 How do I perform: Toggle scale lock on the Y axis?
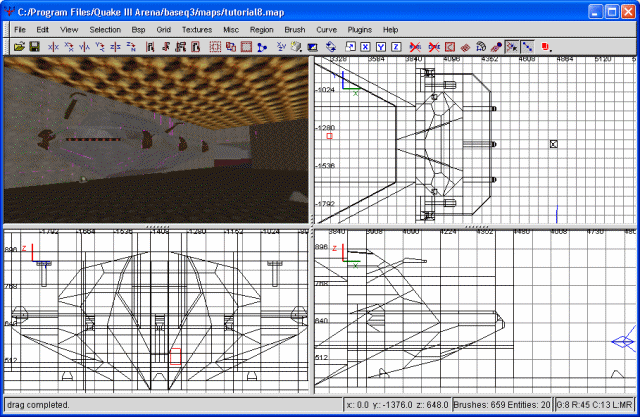point(381,47)
